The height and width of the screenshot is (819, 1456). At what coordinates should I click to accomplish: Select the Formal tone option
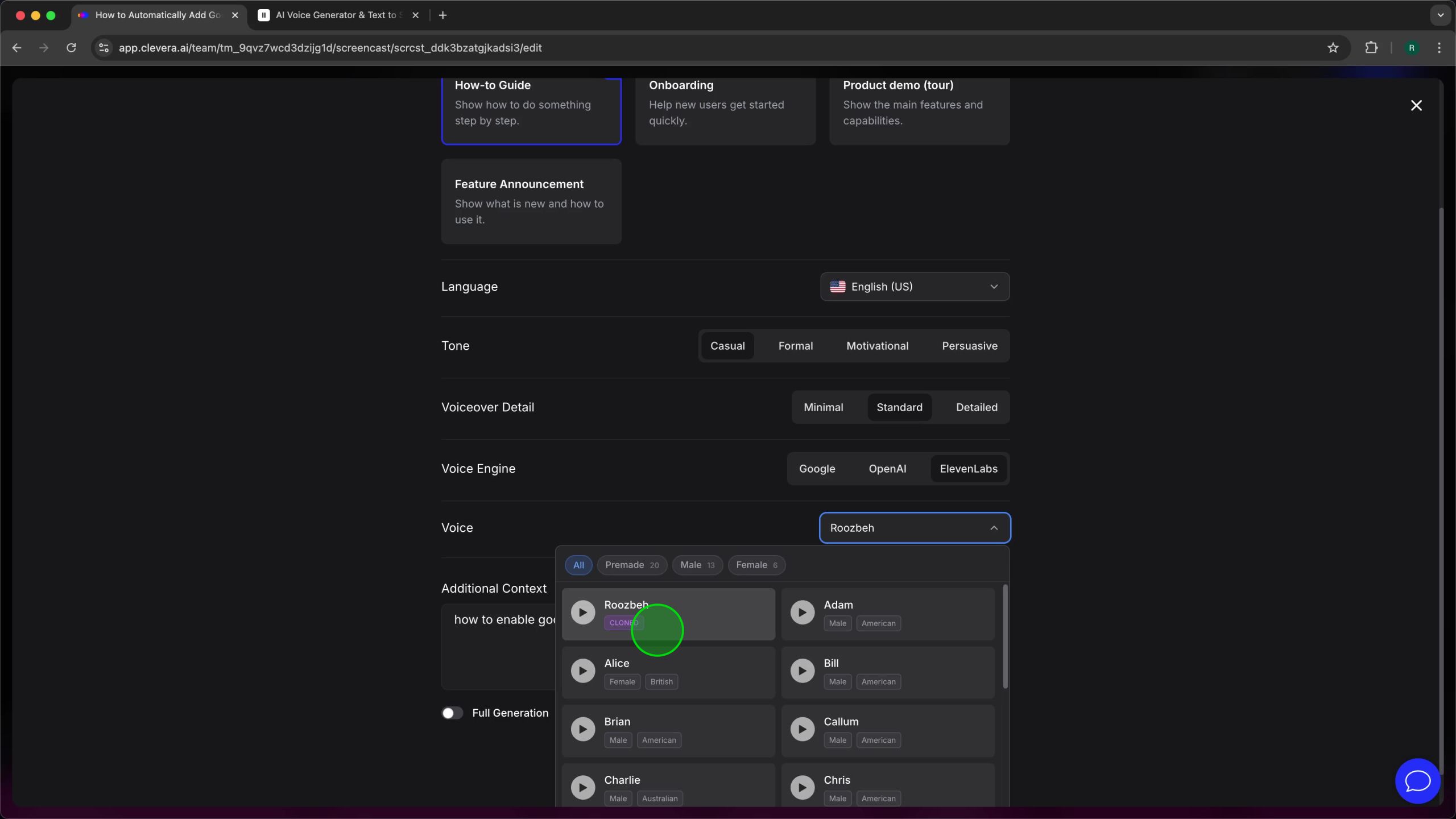795,346
